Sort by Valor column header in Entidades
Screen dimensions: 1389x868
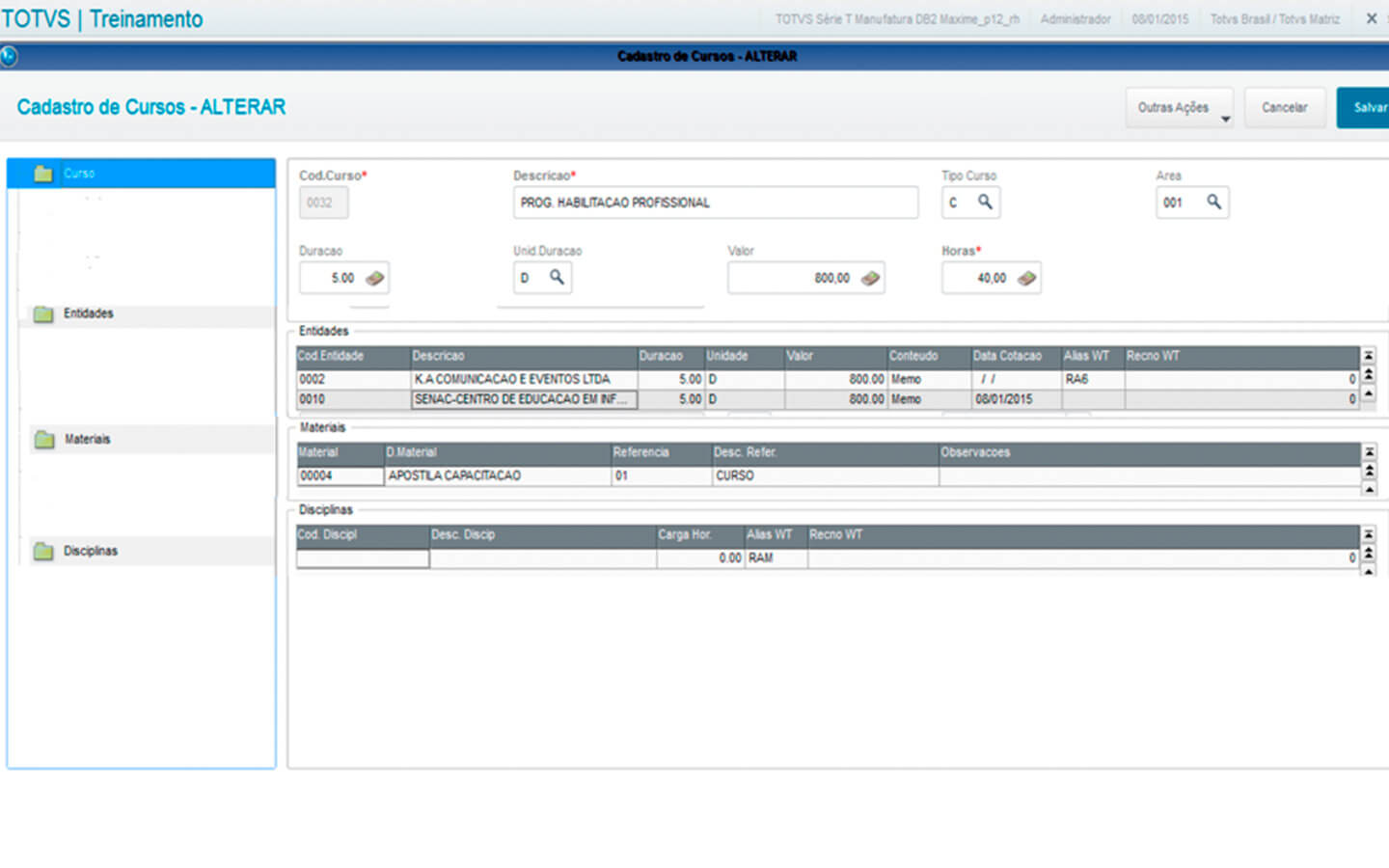pyautogui.click(x=834, y=356)
